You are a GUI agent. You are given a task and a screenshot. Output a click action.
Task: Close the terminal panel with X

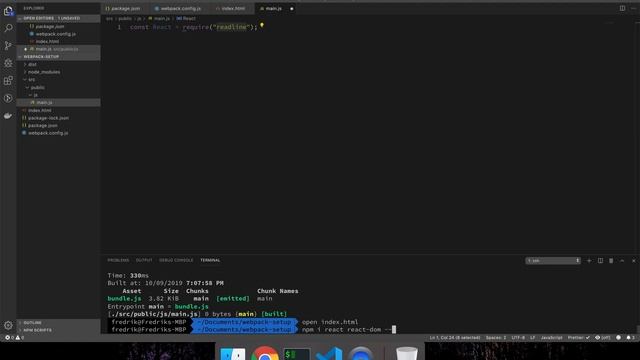coord(633,260)
